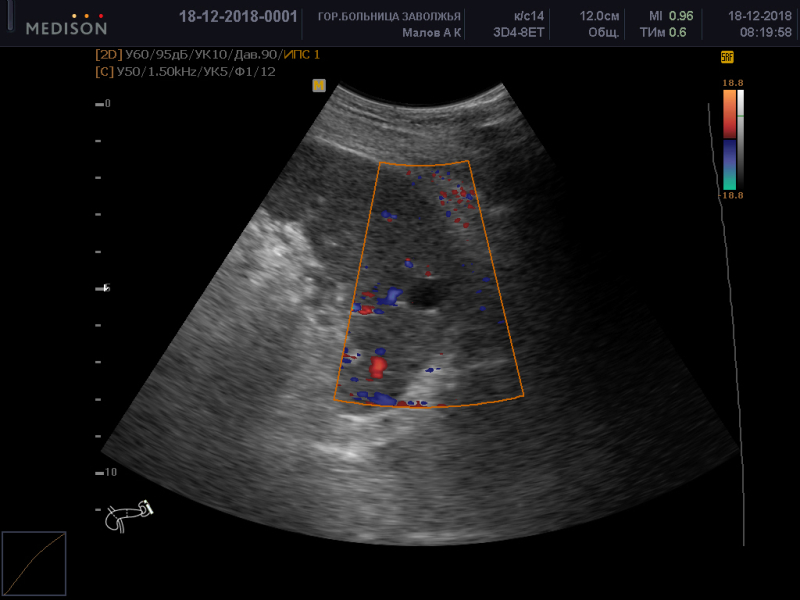Click the ИПС 1 setting
Viewport: 800px width, 600px height.
coord(302,55)
